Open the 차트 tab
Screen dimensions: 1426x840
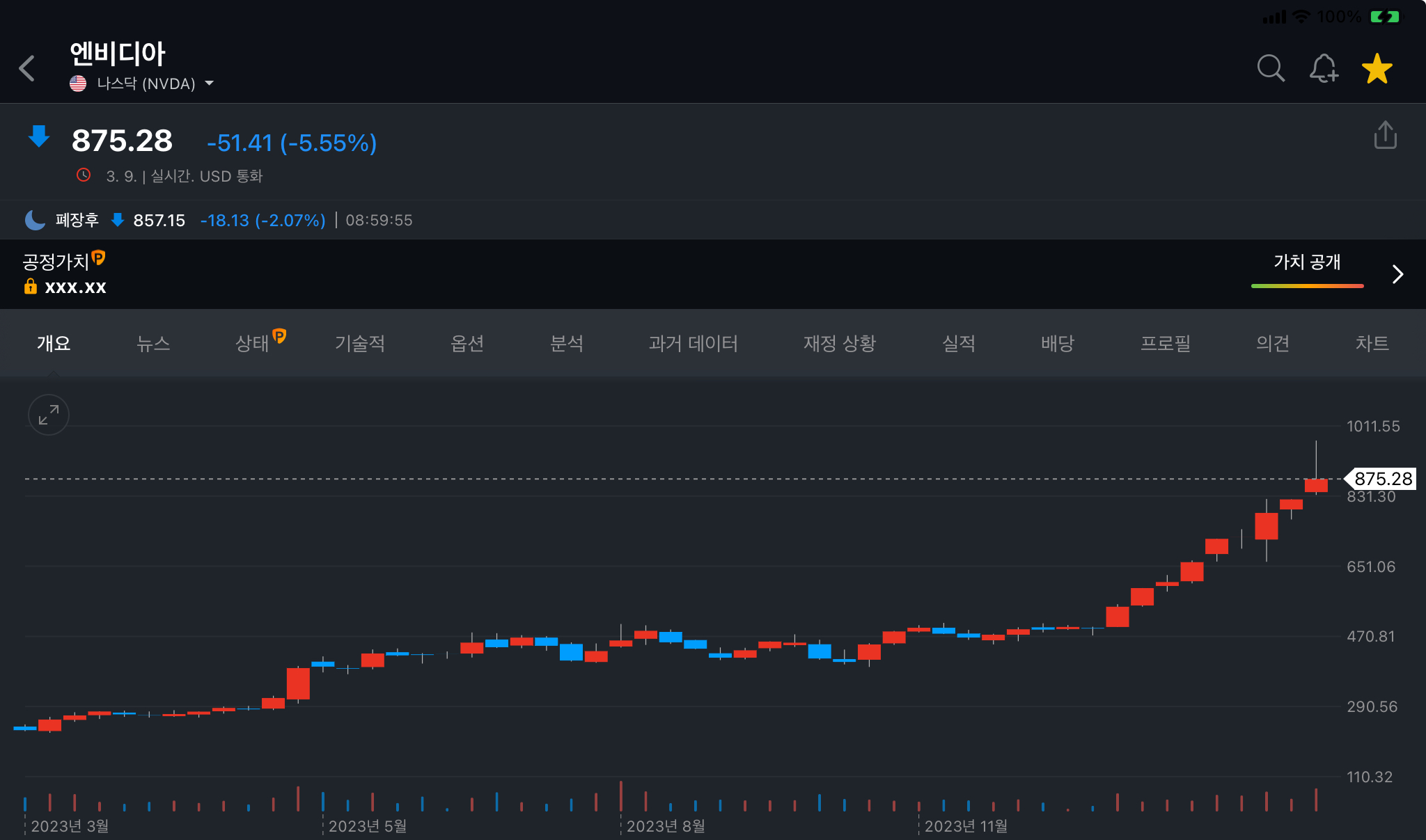click(1372, 343)
